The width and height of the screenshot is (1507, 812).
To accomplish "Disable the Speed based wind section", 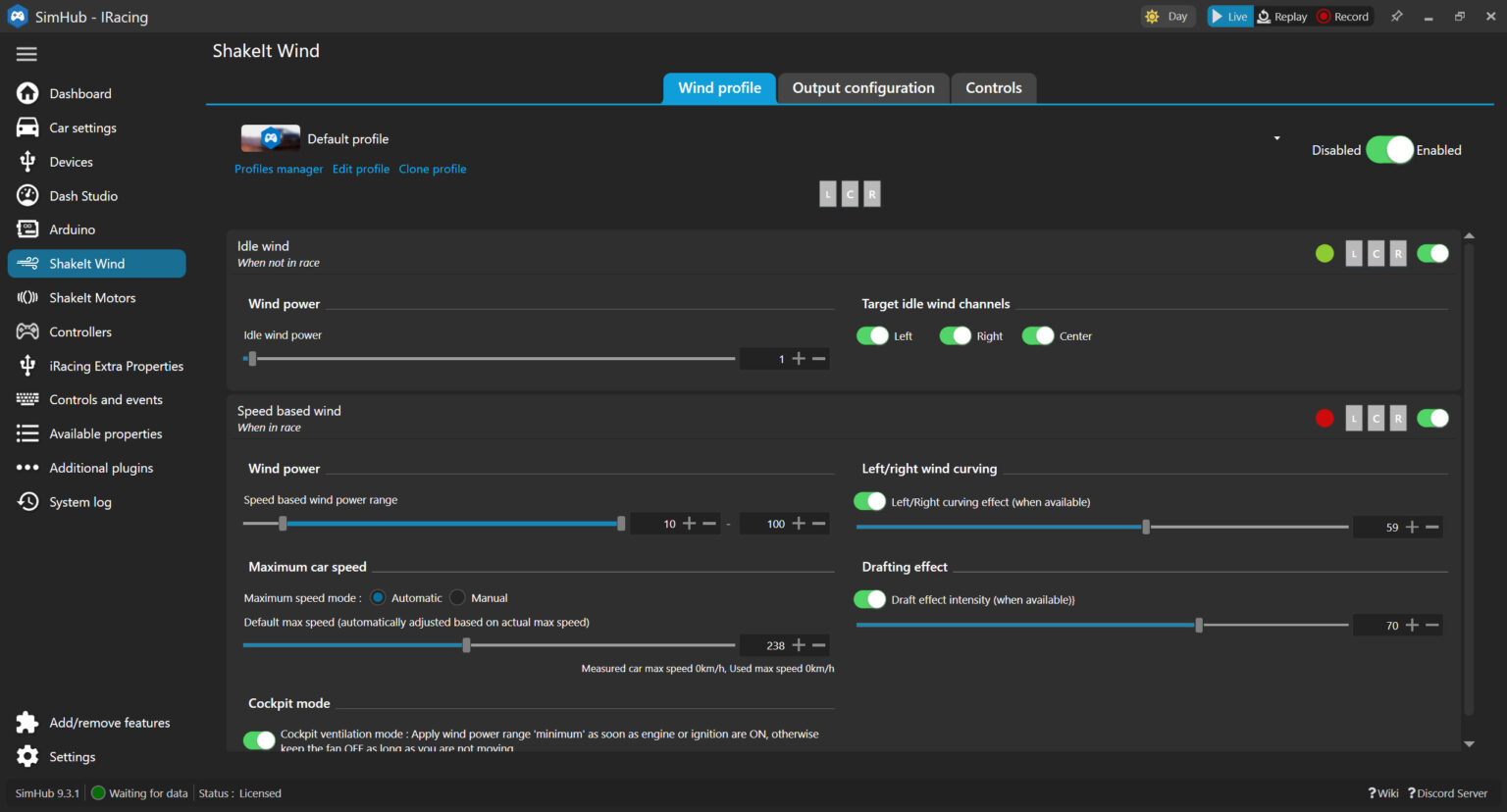I will [x=1431, y=417].
